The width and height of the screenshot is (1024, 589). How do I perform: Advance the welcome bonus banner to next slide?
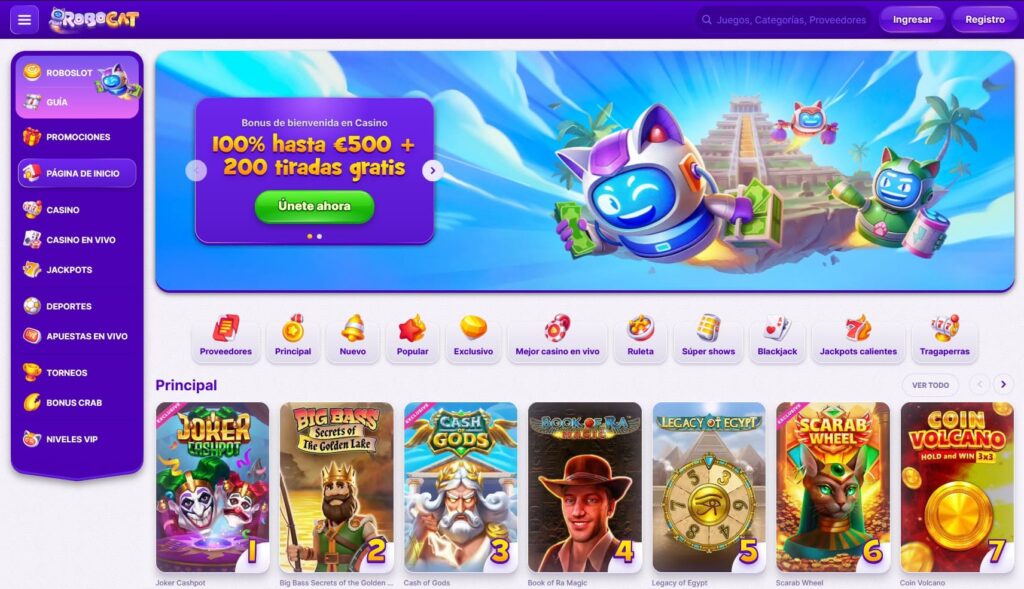pyautogui.click(x=432, y=170)
